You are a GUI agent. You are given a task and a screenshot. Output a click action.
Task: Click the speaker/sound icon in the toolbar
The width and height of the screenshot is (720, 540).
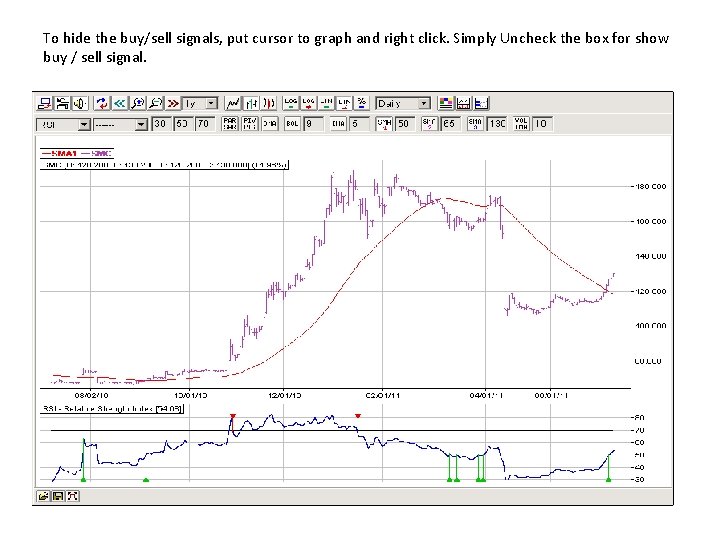click(80, 103)
